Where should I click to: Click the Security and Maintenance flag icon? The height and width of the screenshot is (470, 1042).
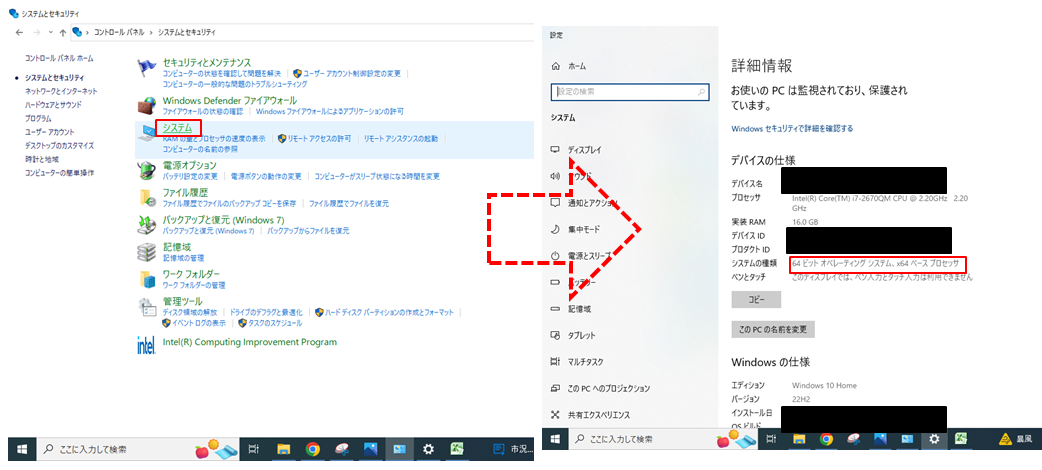146,68
